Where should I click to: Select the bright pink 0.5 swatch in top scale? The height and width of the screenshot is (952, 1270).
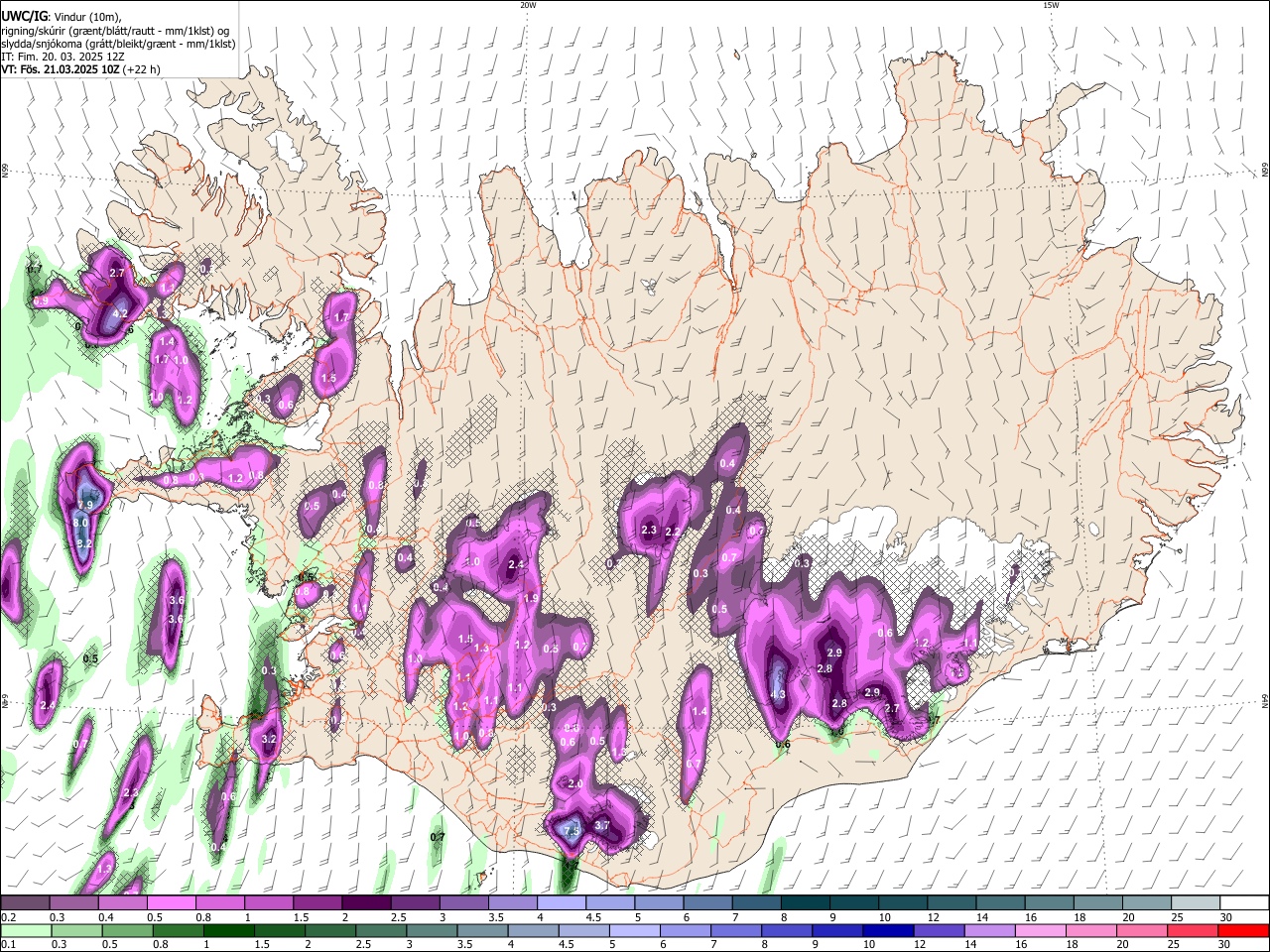[x=171, y=903]
